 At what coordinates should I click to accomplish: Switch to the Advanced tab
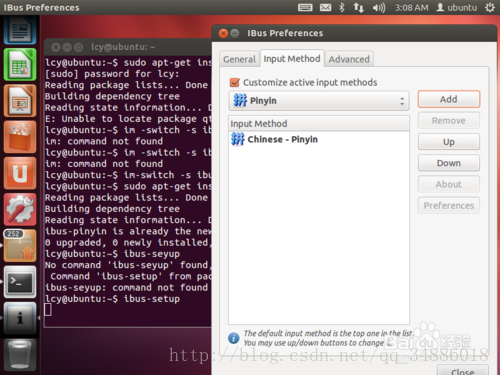coord(349,59)
